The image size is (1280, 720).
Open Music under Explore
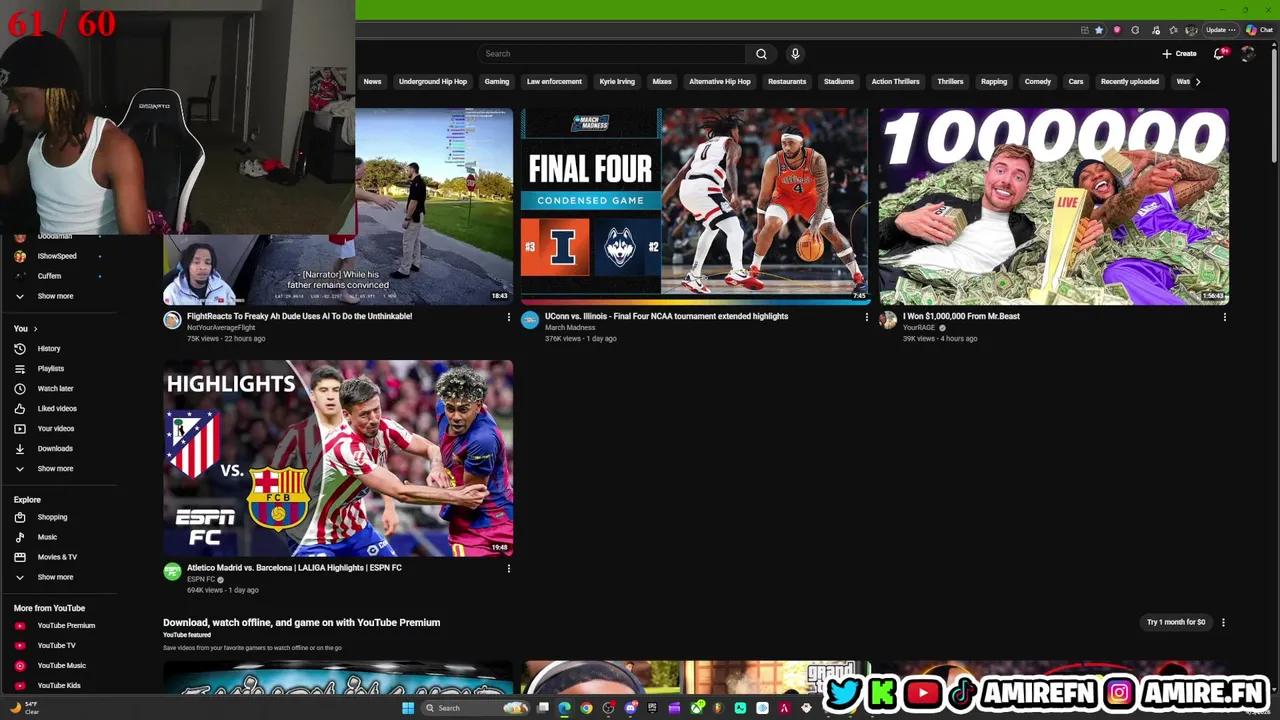coord(47,537)
